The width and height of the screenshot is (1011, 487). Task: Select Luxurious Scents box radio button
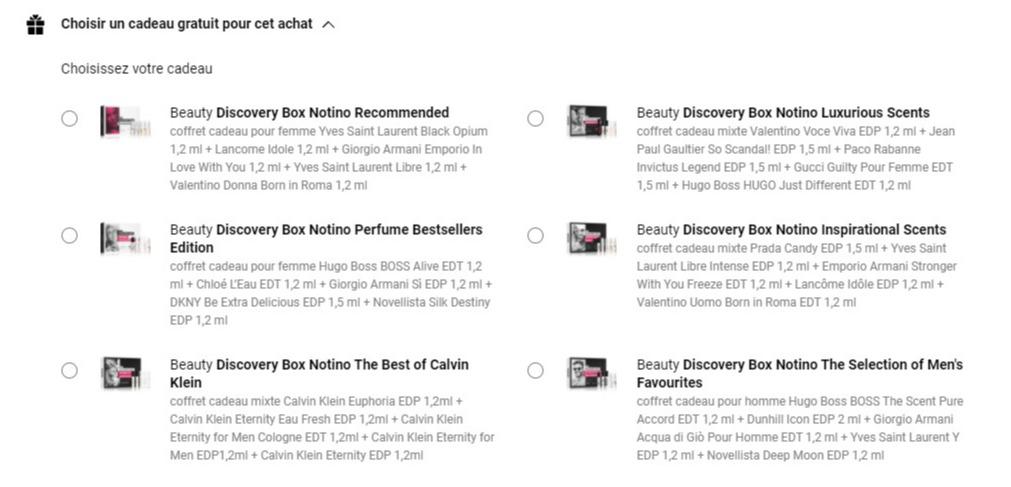coord(536,119)
